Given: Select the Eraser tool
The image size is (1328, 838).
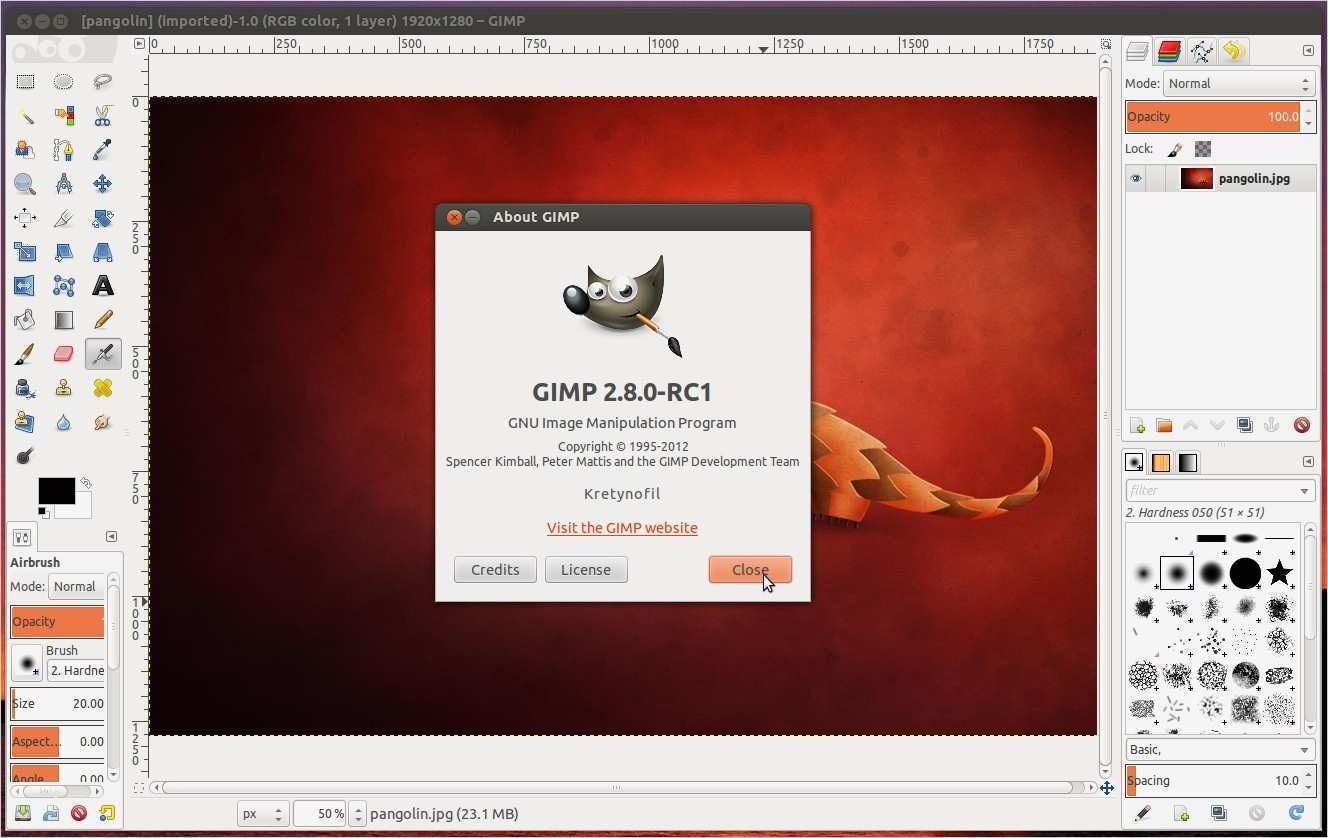Looking at the screenshot, I should tap(64, 353).
